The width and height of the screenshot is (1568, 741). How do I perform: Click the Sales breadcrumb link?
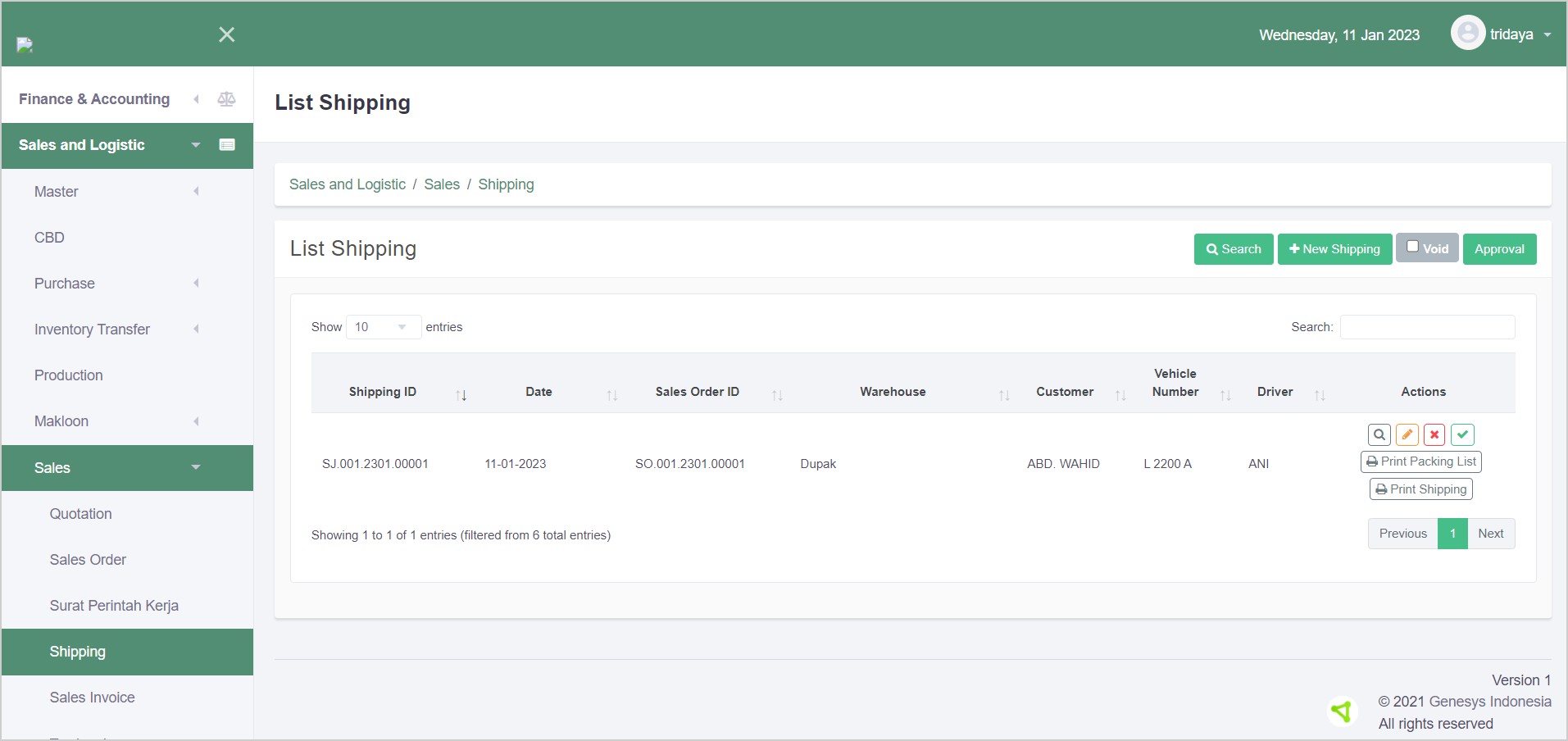coord(442,184)
